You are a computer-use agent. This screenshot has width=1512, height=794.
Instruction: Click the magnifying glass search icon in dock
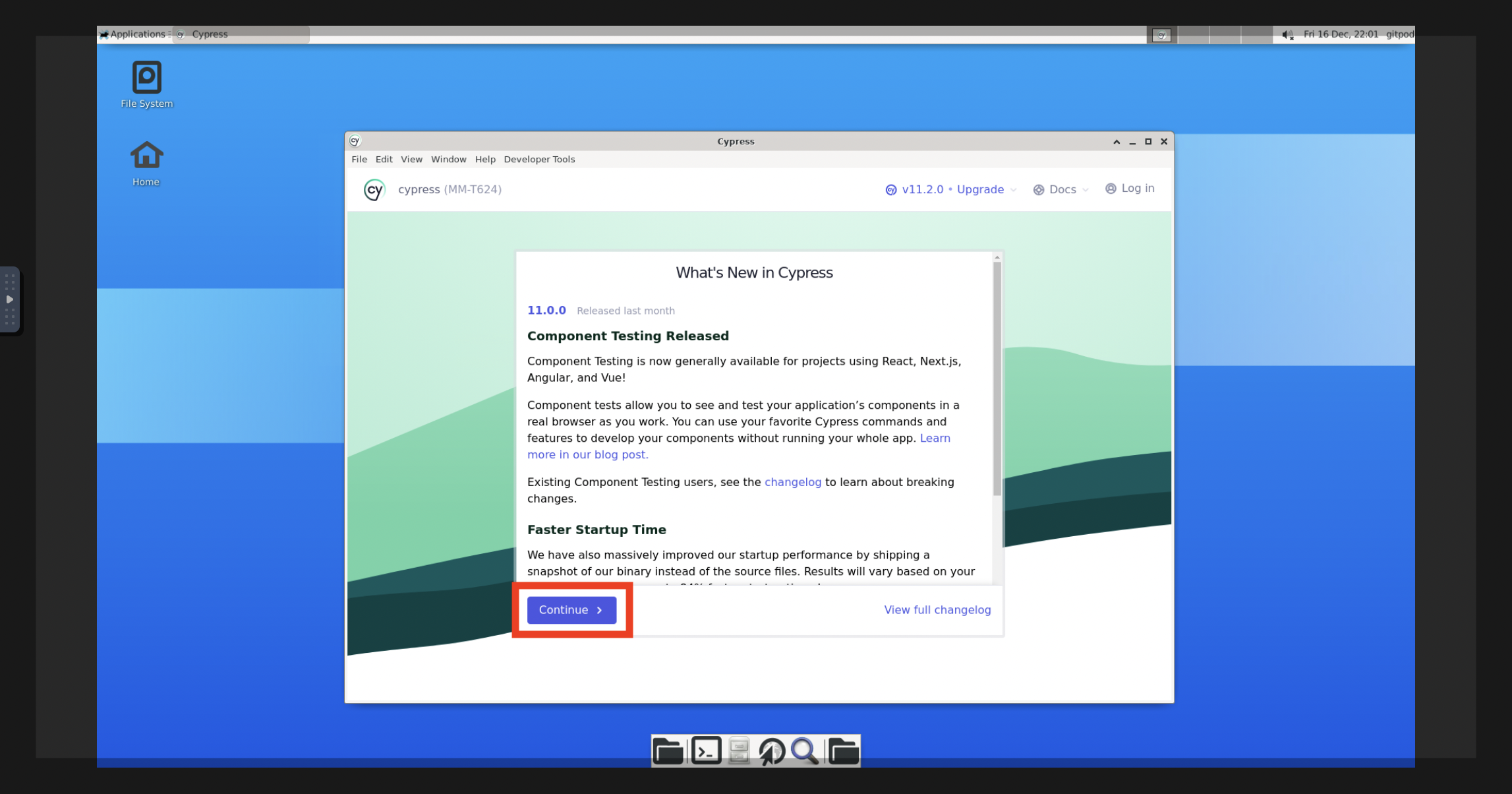tap(805, 750)
